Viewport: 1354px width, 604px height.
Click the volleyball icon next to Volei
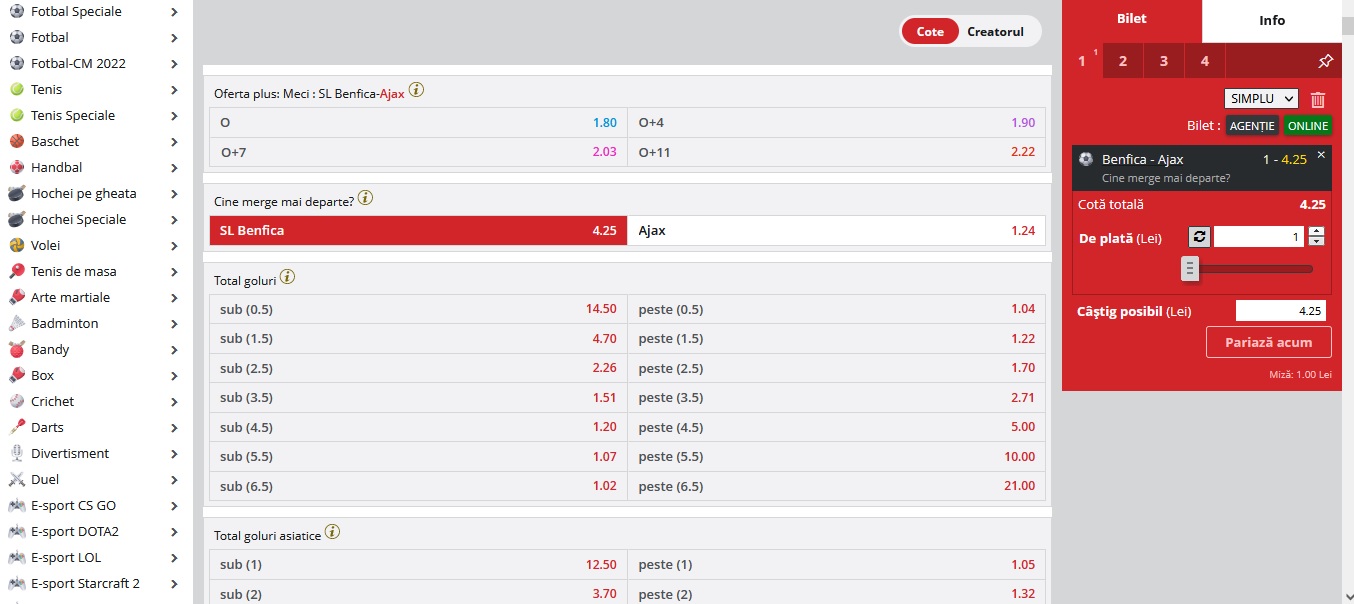[17, 245]
